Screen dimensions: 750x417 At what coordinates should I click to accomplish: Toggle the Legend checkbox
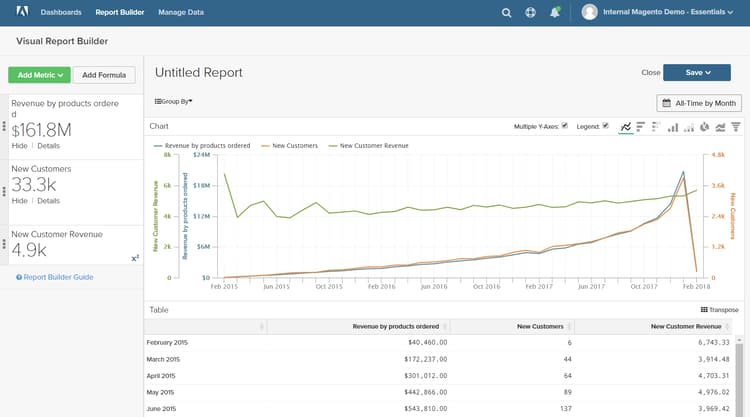605,126
